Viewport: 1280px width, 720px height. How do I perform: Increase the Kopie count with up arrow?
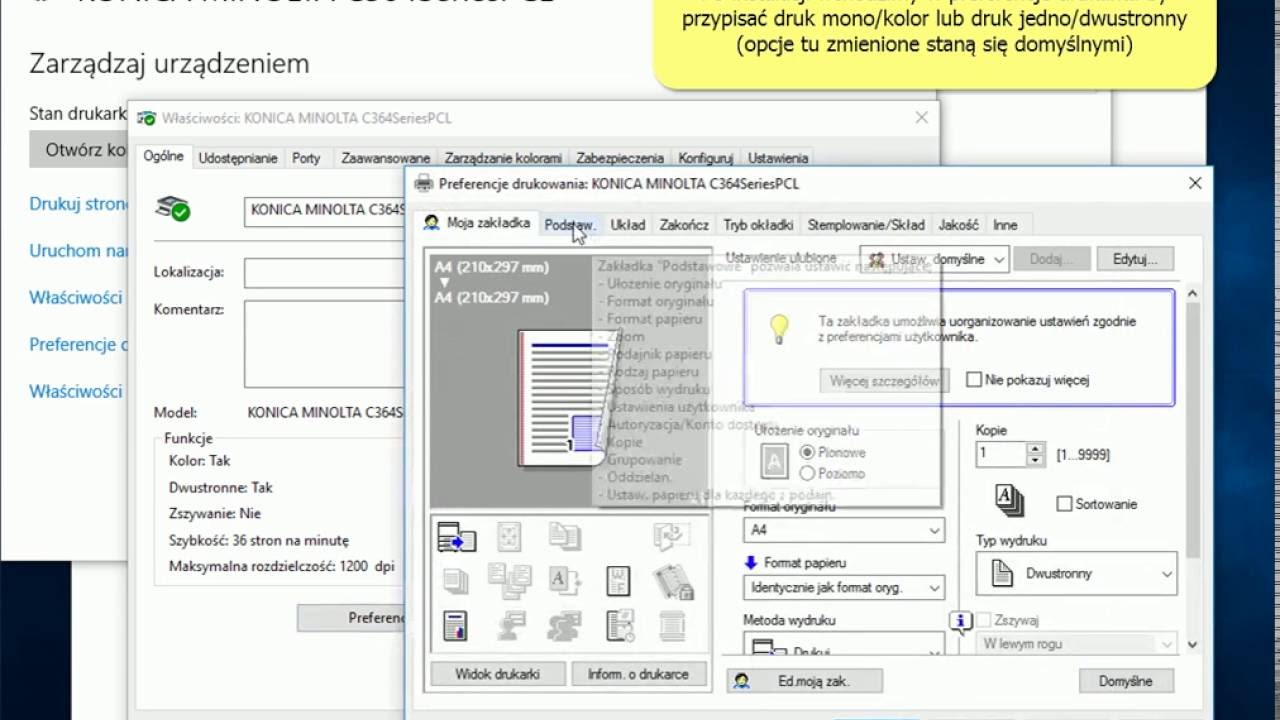click(x=1035, y=448)
